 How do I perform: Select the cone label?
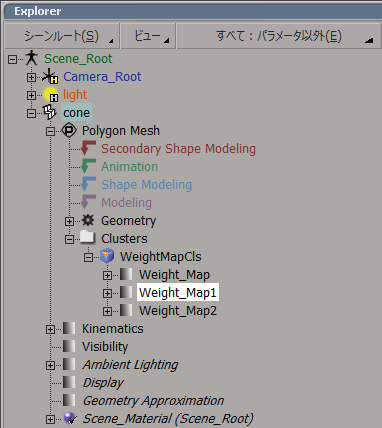click(76, 113)
